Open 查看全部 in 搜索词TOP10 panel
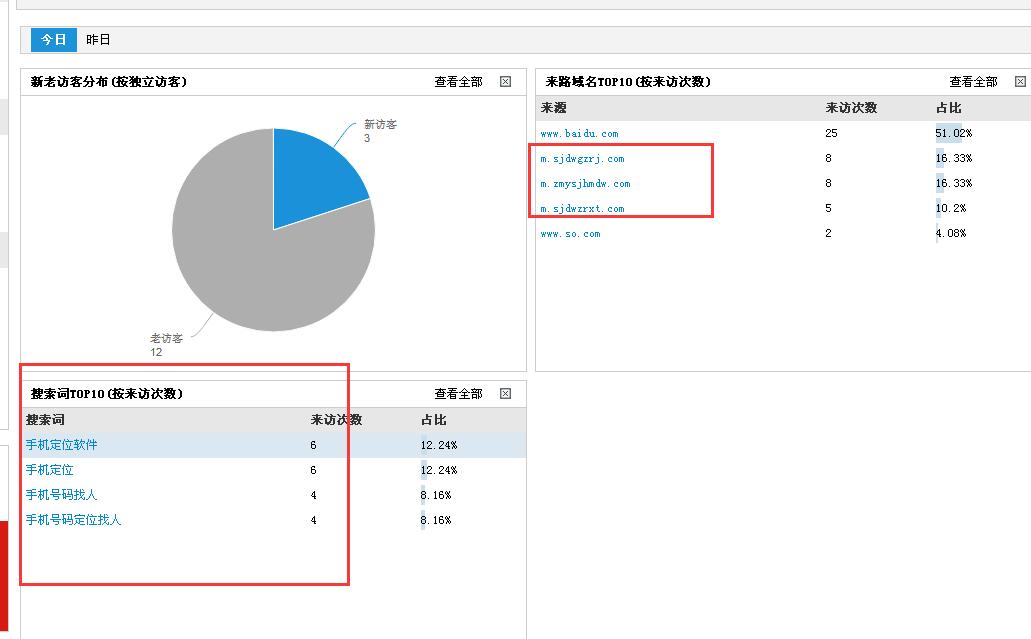This screenshot has height=639, width=1031. (458, 394)
